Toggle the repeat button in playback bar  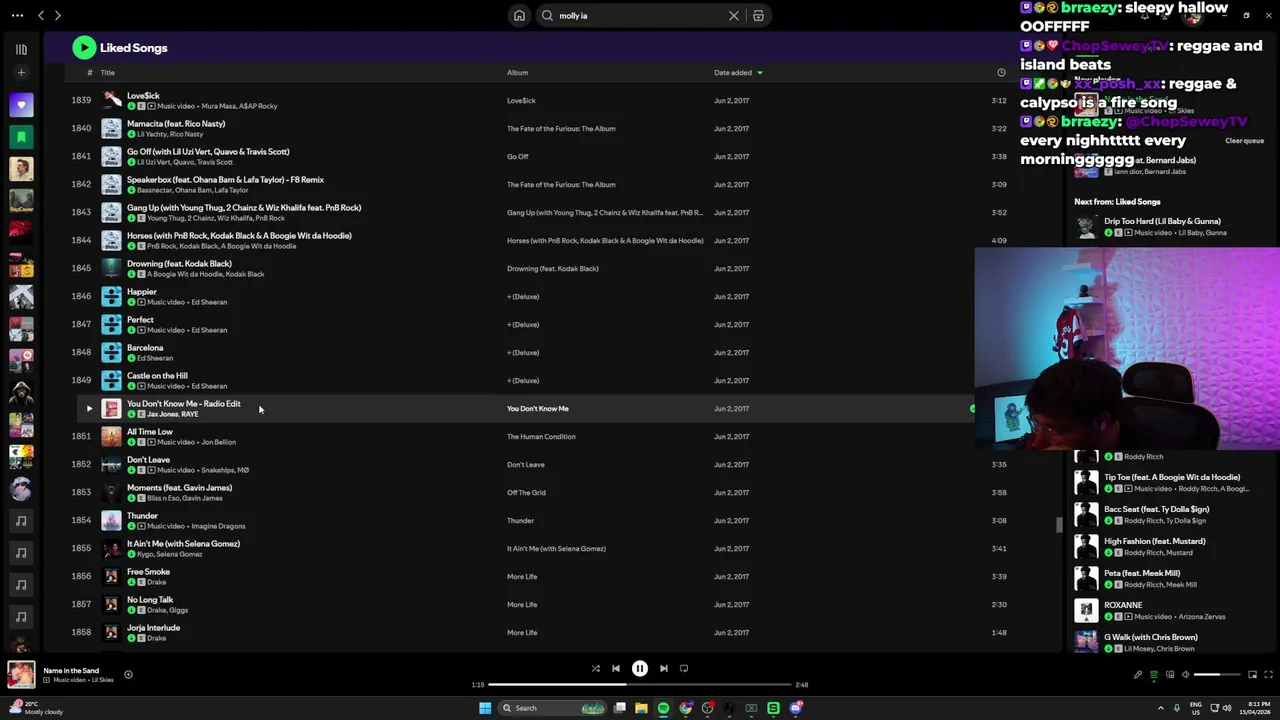(x=684, y=669)
